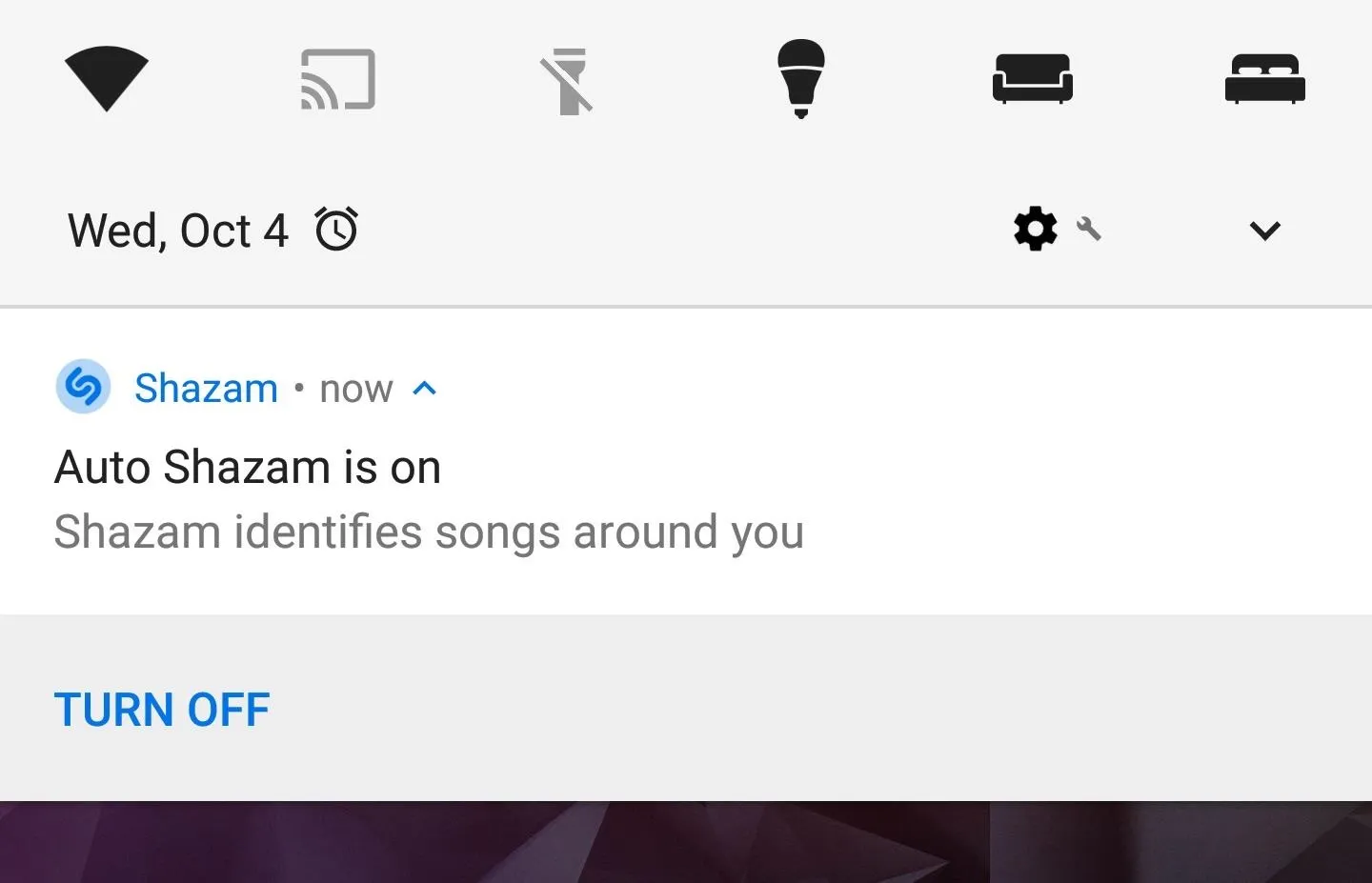The image size is (1372, 883).
Task: Tap the Shazam logo in notification
Action: pyautogui.click(x=84, y=387)
